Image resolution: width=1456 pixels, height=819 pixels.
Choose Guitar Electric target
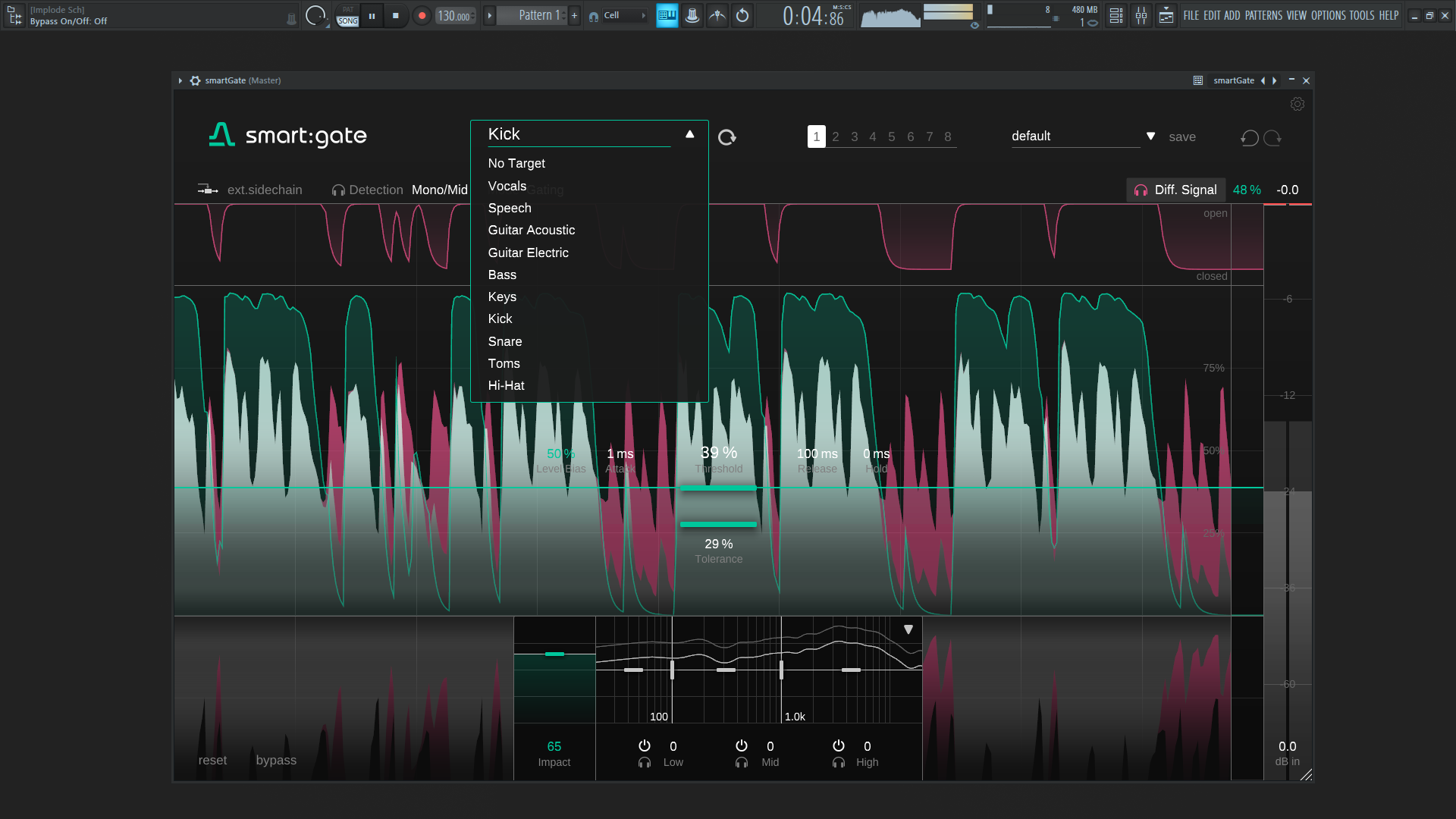[x=528, y=253]
